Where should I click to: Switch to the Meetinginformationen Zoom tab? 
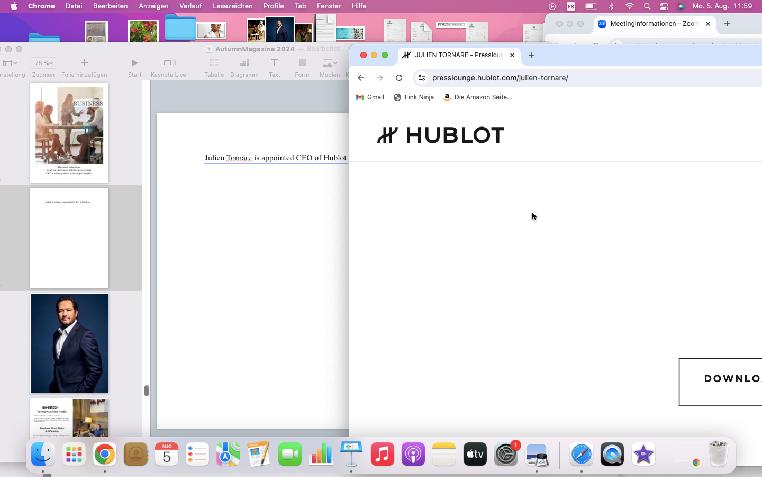[653, 23]
